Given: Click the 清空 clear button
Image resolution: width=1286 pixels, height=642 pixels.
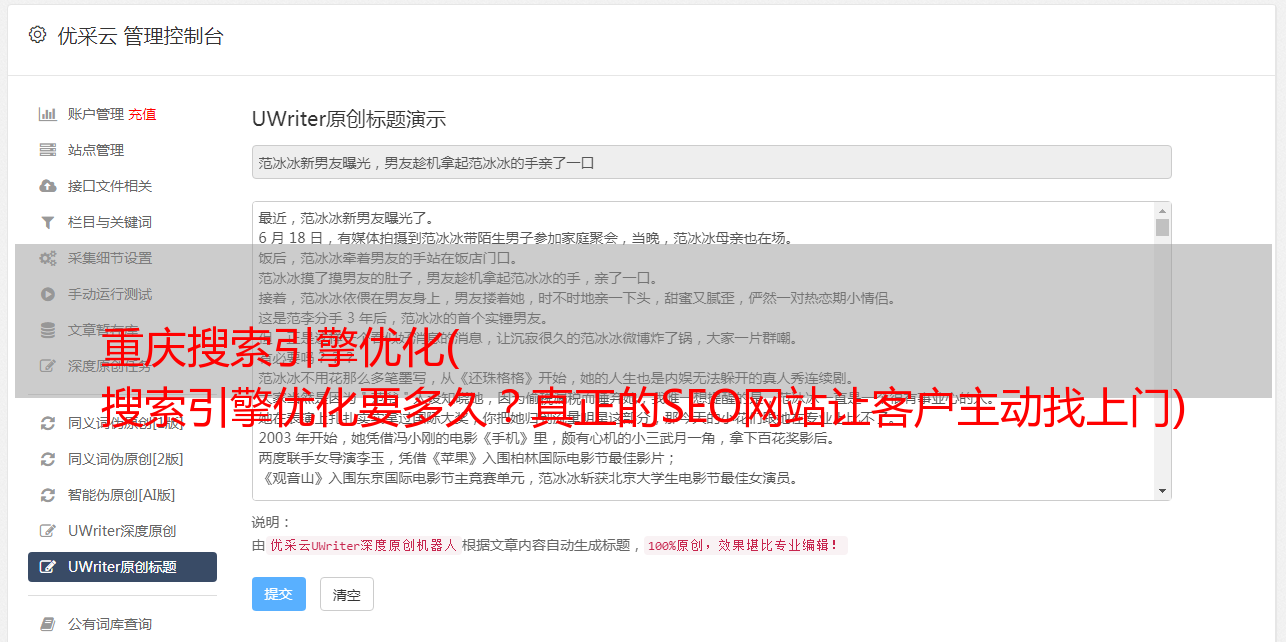Looking at the screenshot, I should (x=346, y=594).
